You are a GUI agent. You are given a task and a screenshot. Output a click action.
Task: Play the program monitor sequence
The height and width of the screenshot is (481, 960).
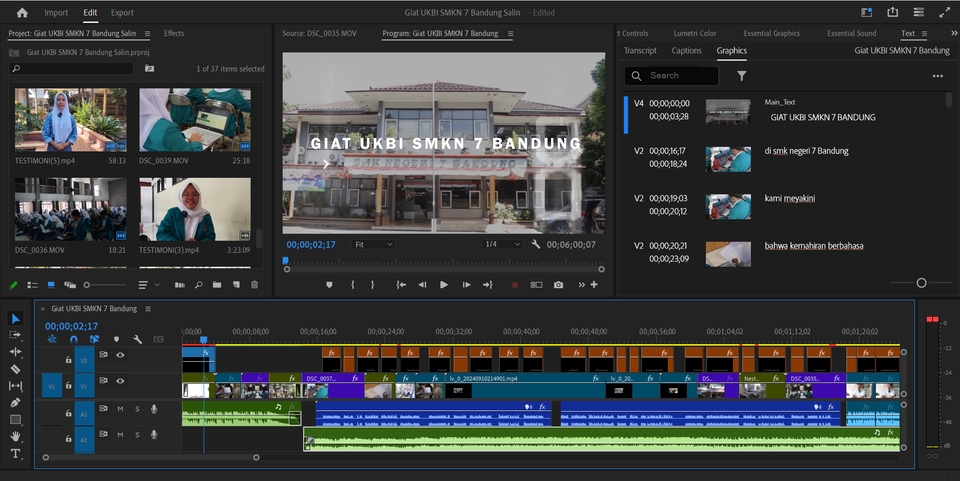pyautogui.click(x=444, y=285)
